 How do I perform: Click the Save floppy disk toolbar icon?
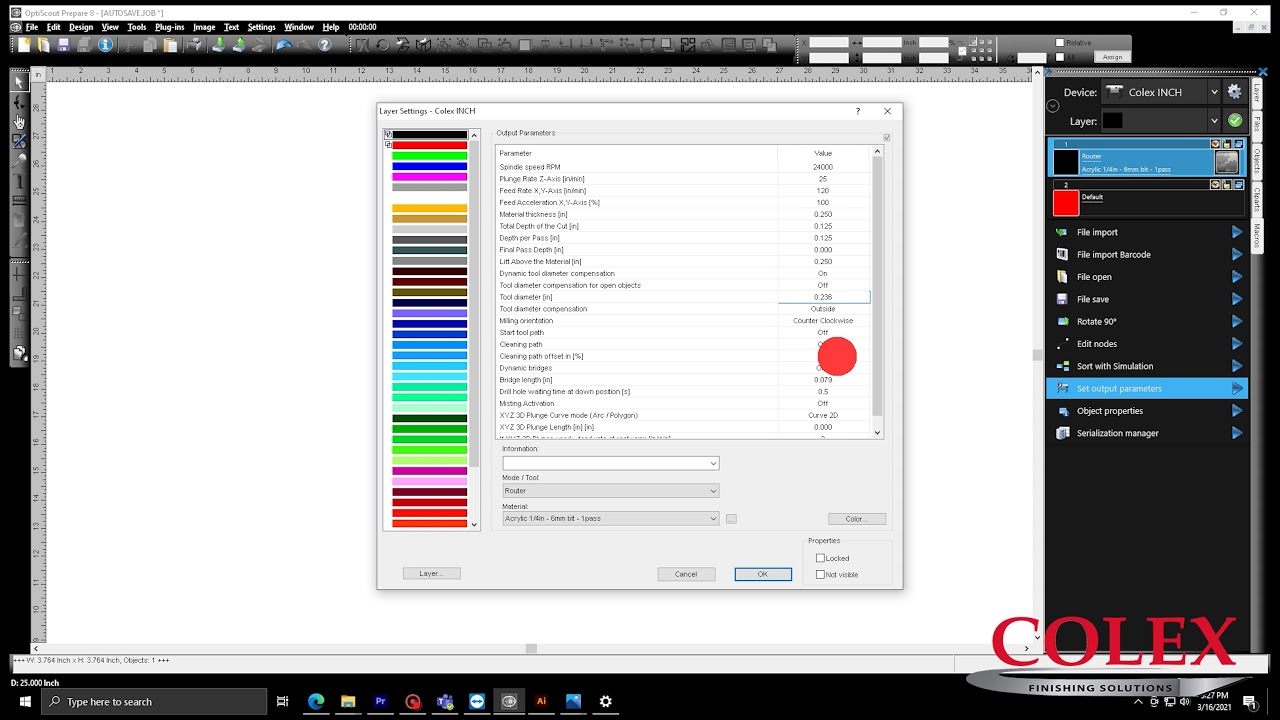64,45
